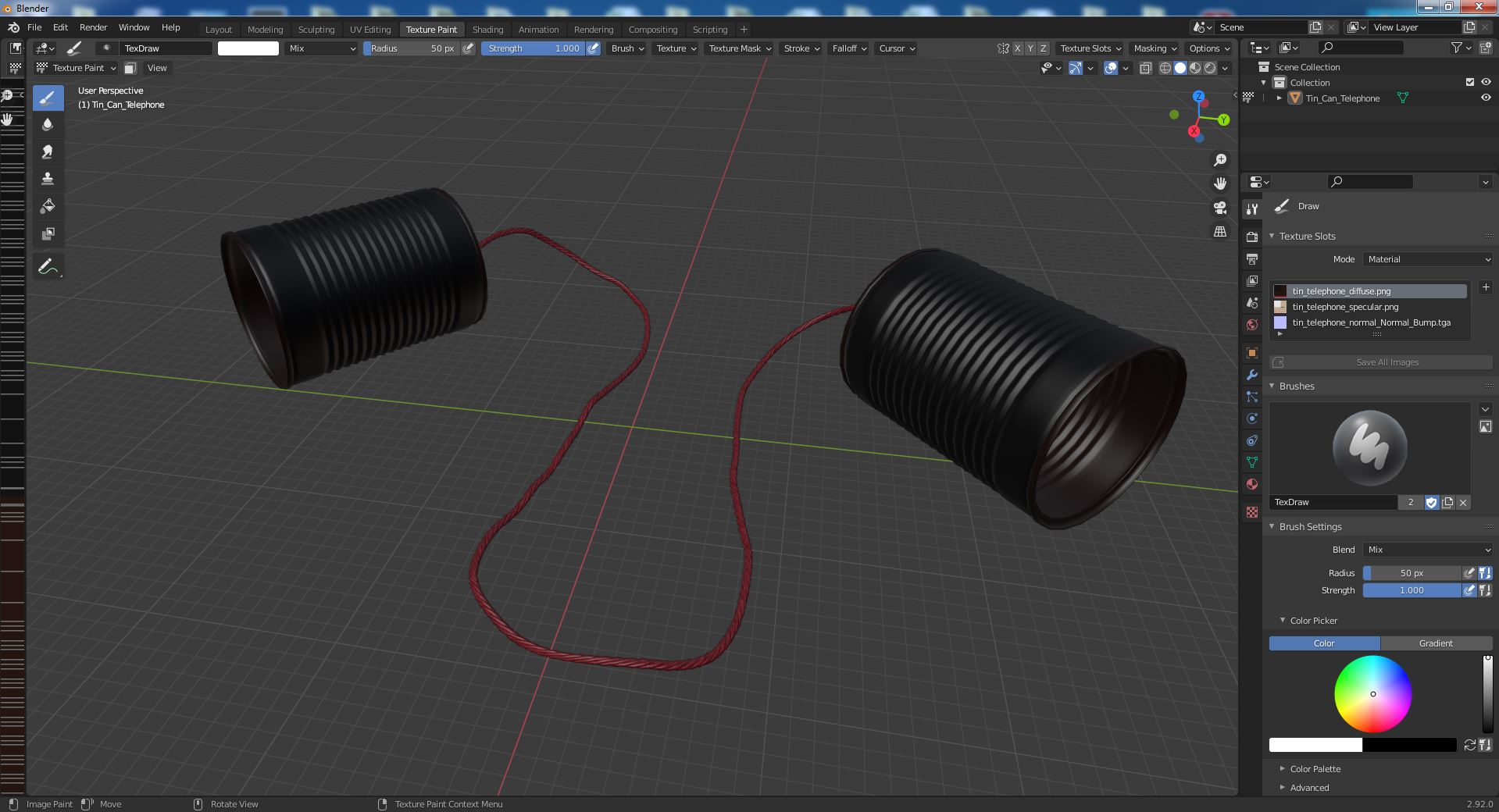
Task: Open Material properties tab
Action: tap(1252, 484)
